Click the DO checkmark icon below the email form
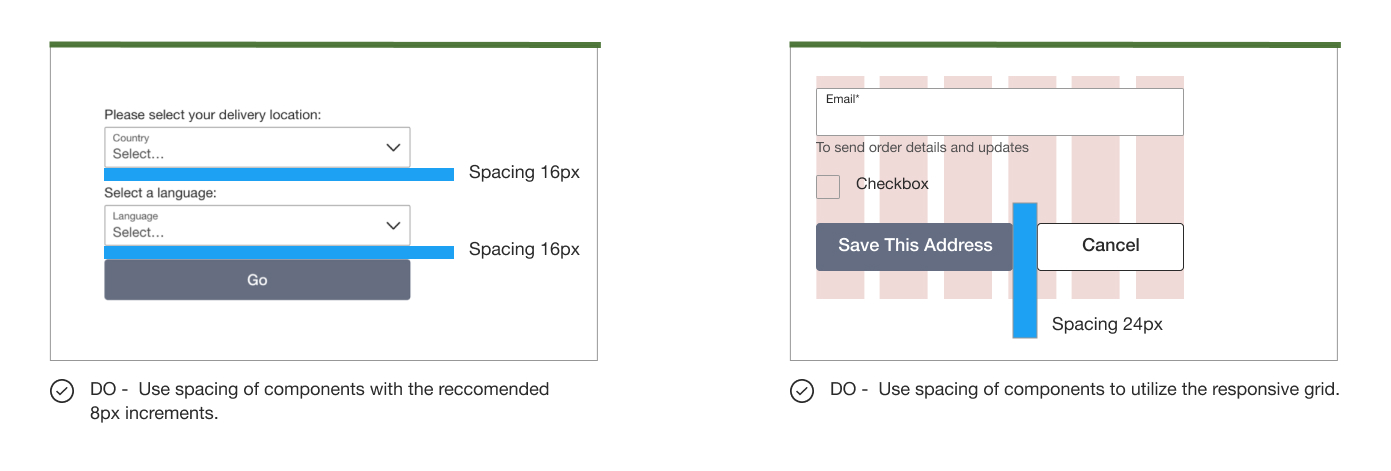Screen dimensions: 1391x471 coord(802,391)
